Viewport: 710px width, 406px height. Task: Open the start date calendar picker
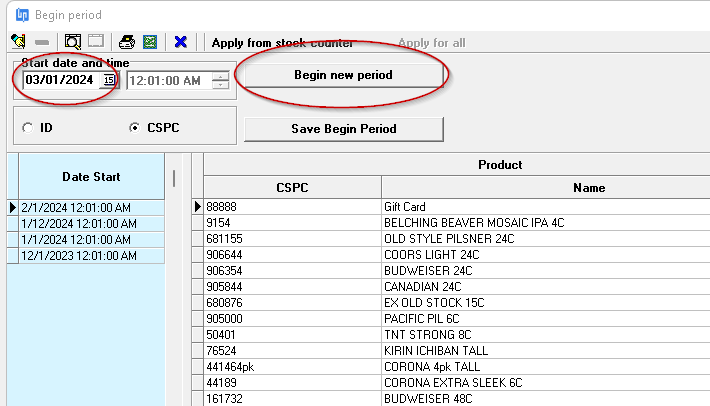[109, 80]
